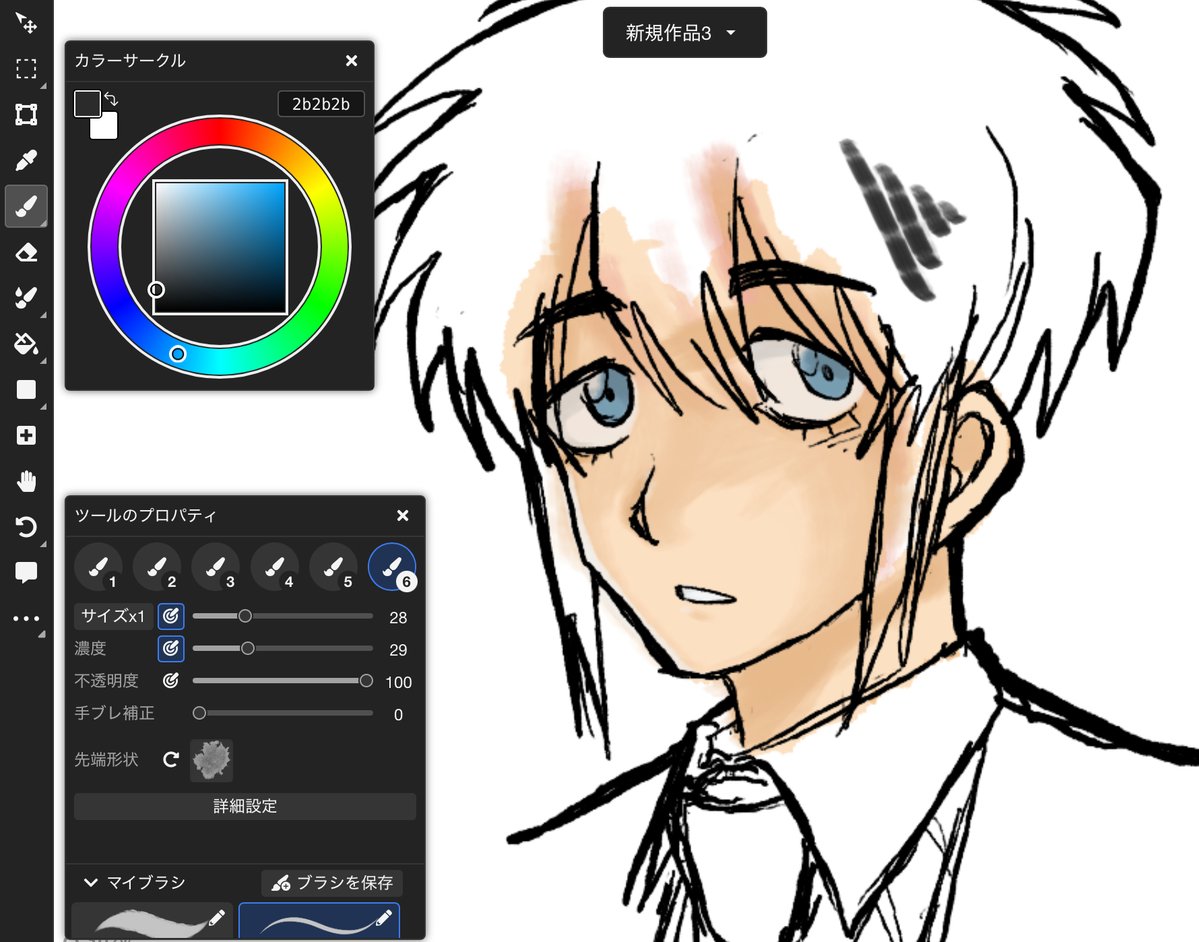Image resolution: width=1199 pixels, height=942 pixels.
Task: Swap foreground and background colors
Action: pos(111,99)
